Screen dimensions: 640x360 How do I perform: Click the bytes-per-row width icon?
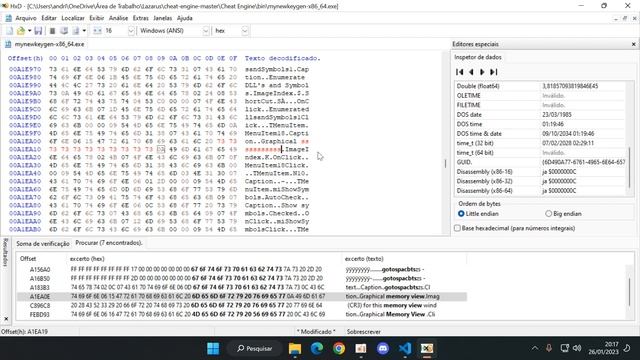click(97, 31)
